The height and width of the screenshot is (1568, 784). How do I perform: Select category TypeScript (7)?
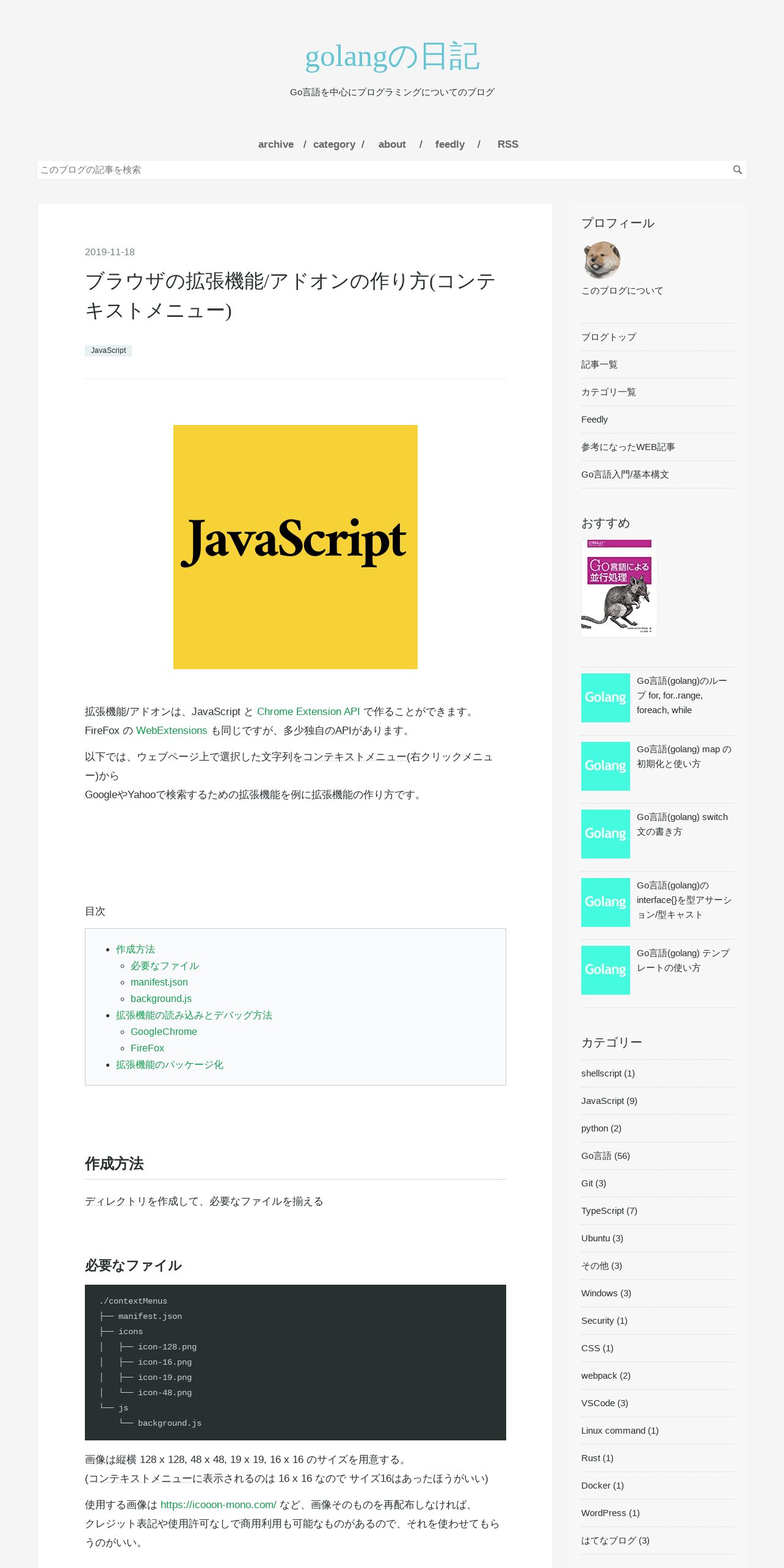pos(609,1211)
